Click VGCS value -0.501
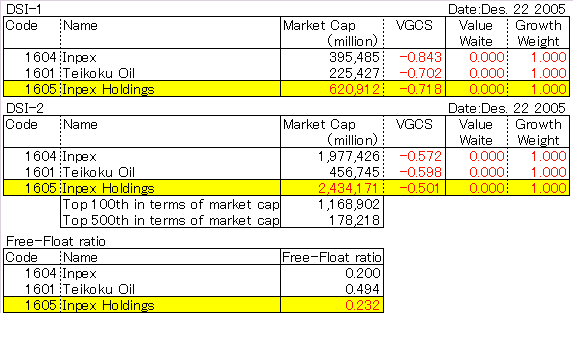Viewport: 576px width, 364px height. click(415, 188)
